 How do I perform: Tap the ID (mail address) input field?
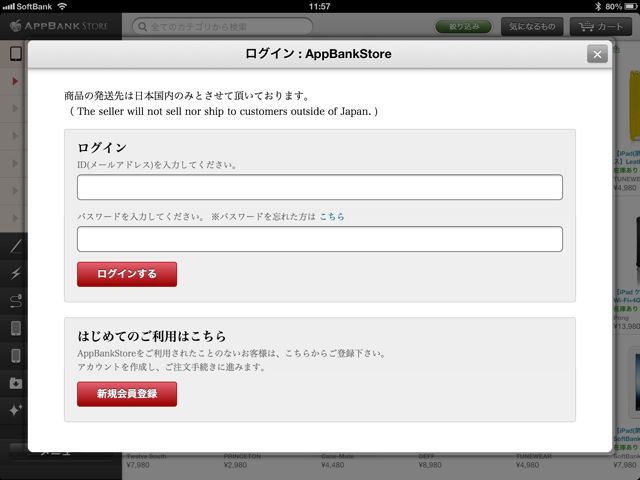click(x=320, y=187)
